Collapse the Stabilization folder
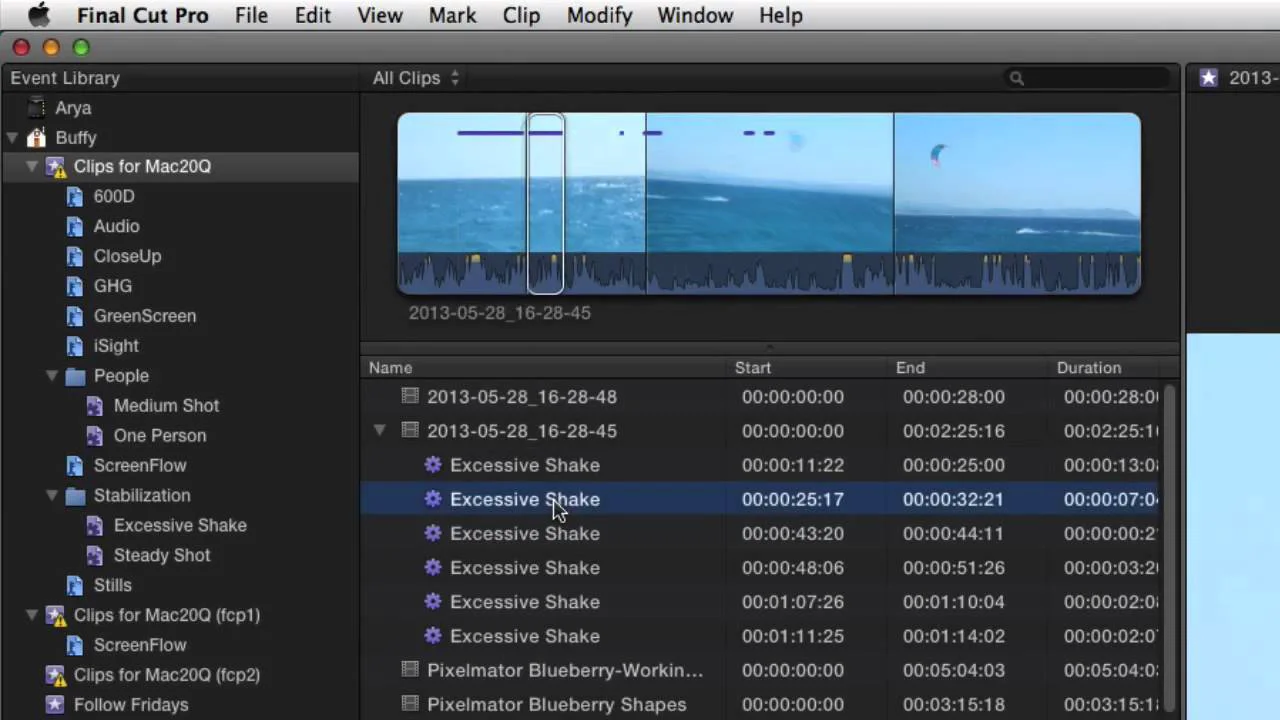Image resolution: width=1280 pixels, height=720 pixels. 52,495
